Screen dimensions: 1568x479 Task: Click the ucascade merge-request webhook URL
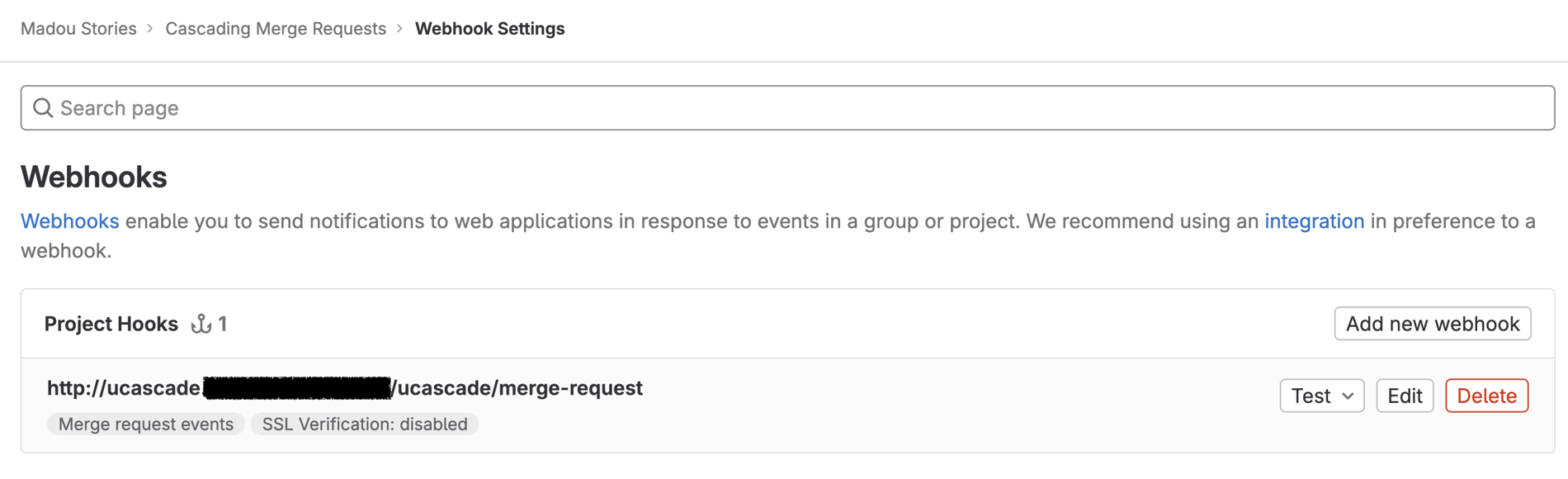(345, 387)
